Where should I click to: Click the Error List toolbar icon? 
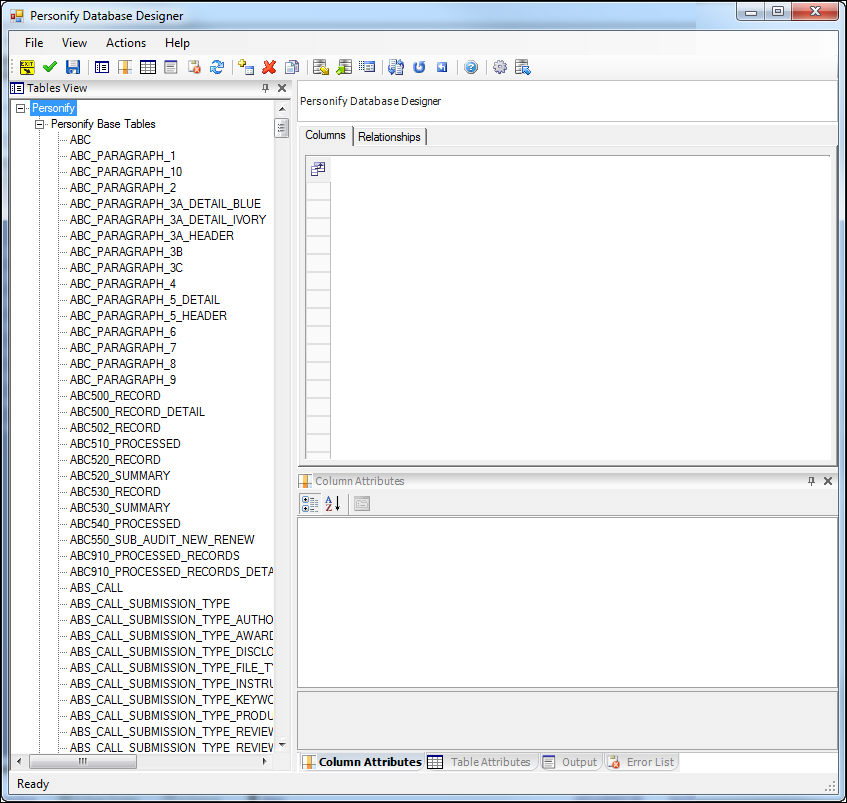coord(194,67)
